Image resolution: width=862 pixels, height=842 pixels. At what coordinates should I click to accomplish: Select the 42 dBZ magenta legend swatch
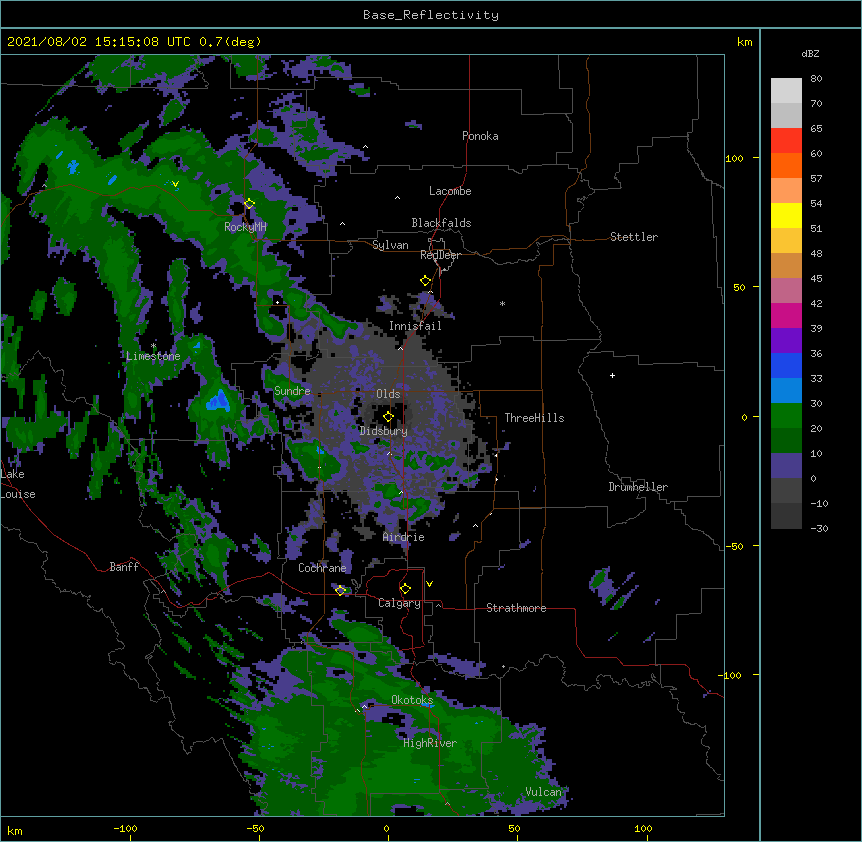(786, 315)
